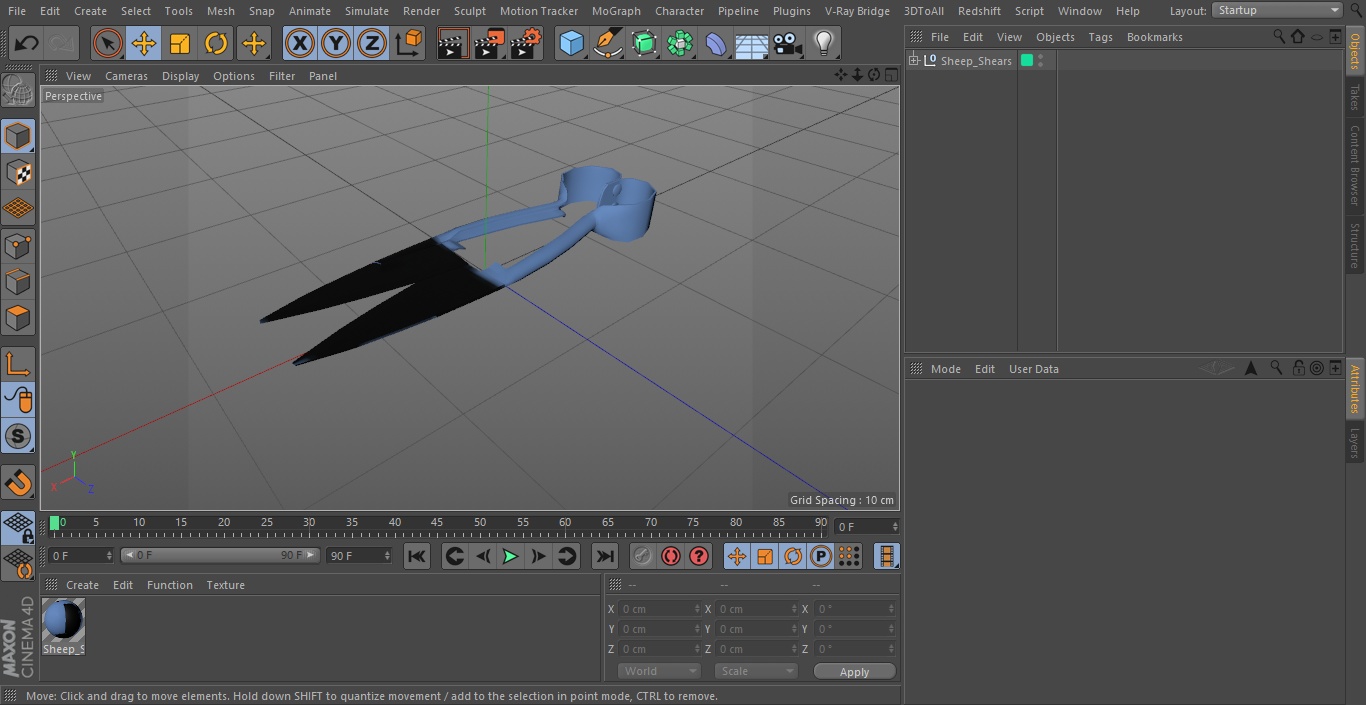Click frame 50 on the timeline ruler

pyautogui.click(x=480, y=522)
